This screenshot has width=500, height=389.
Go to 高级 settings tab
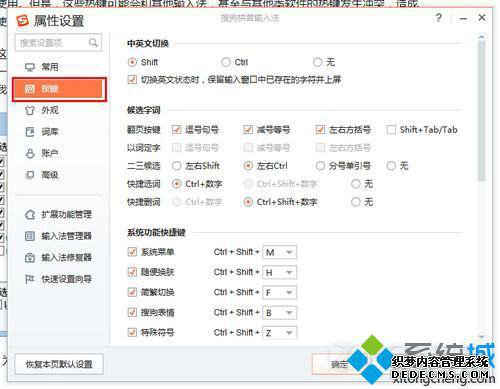pos(50,175)
